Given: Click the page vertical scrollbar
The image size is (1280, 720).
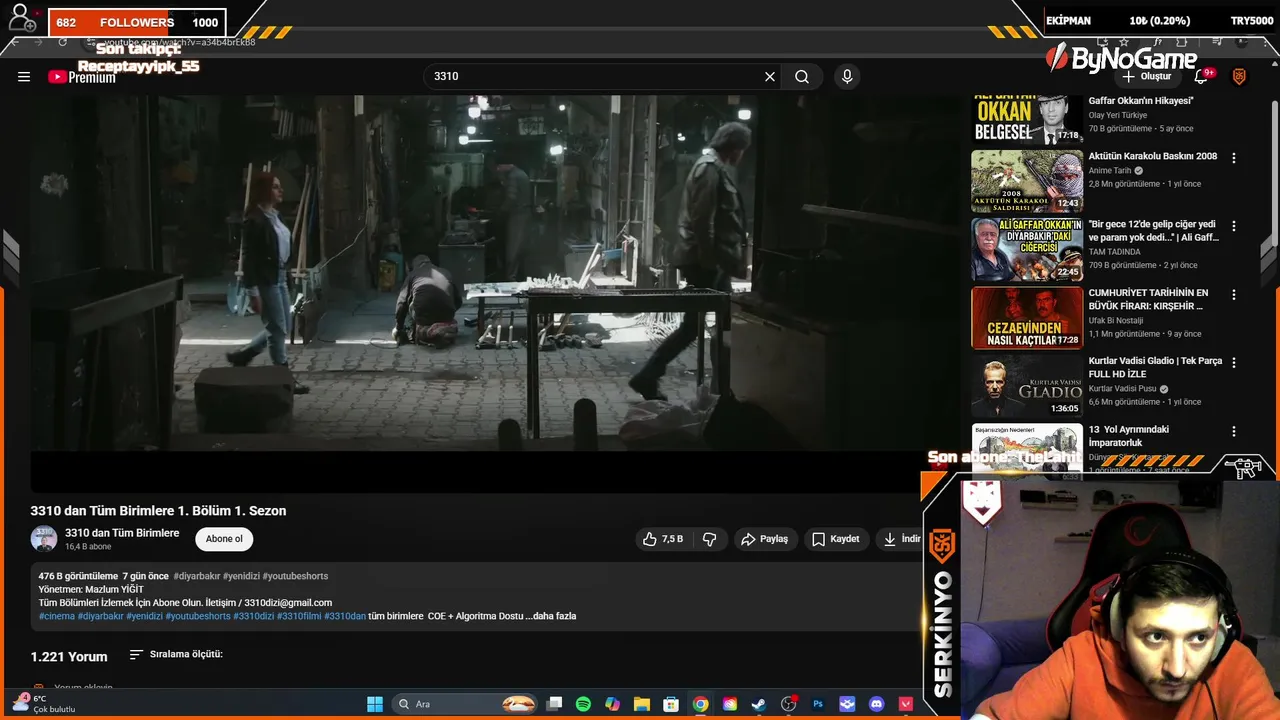Looking at the screenshot, I should 1274,175.
